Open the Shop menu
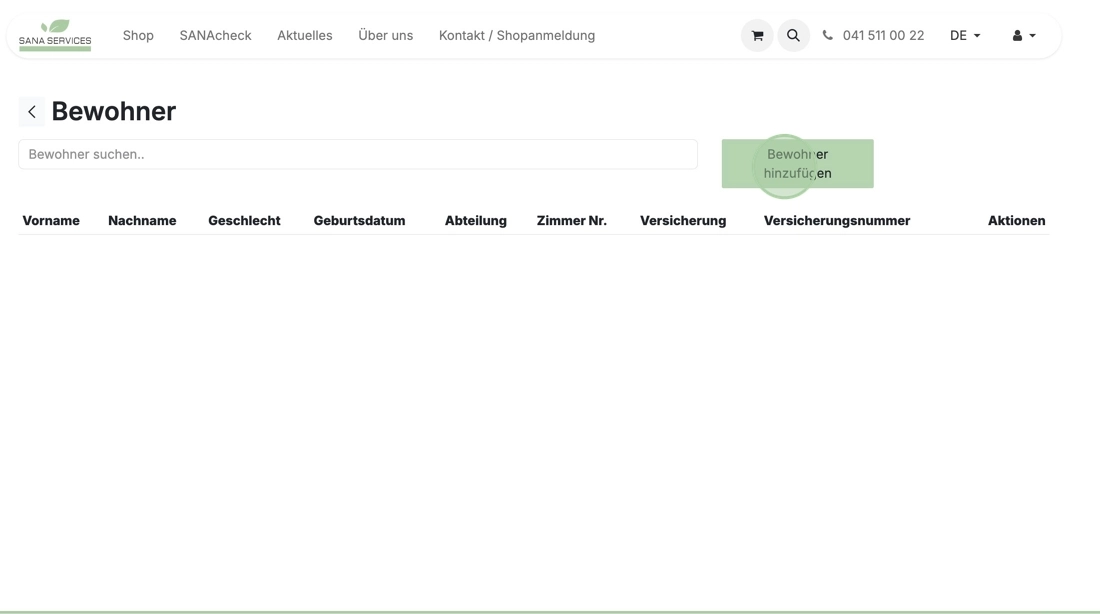Screen dimensions: 1100x614 coord(138,36)
